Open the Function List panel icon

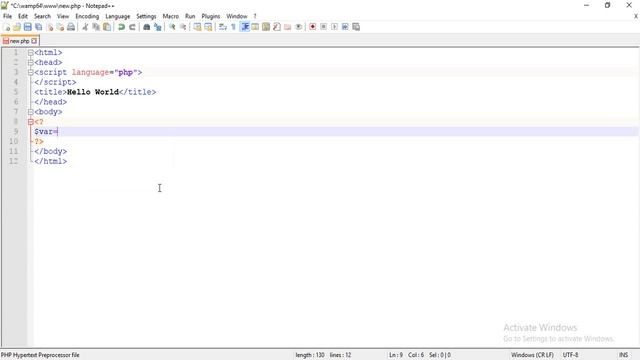277,27
